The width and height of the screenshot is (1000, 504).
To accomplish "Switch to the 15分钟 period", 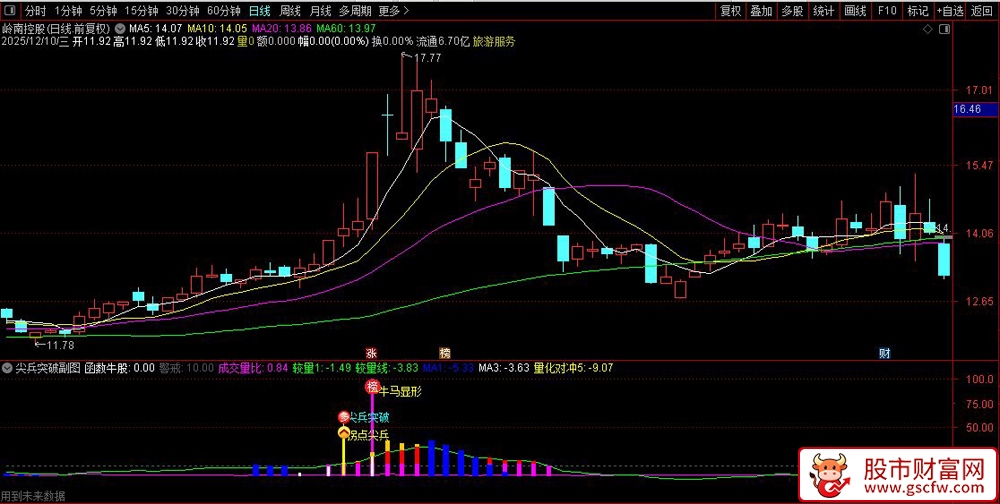I will click(142, 11).
